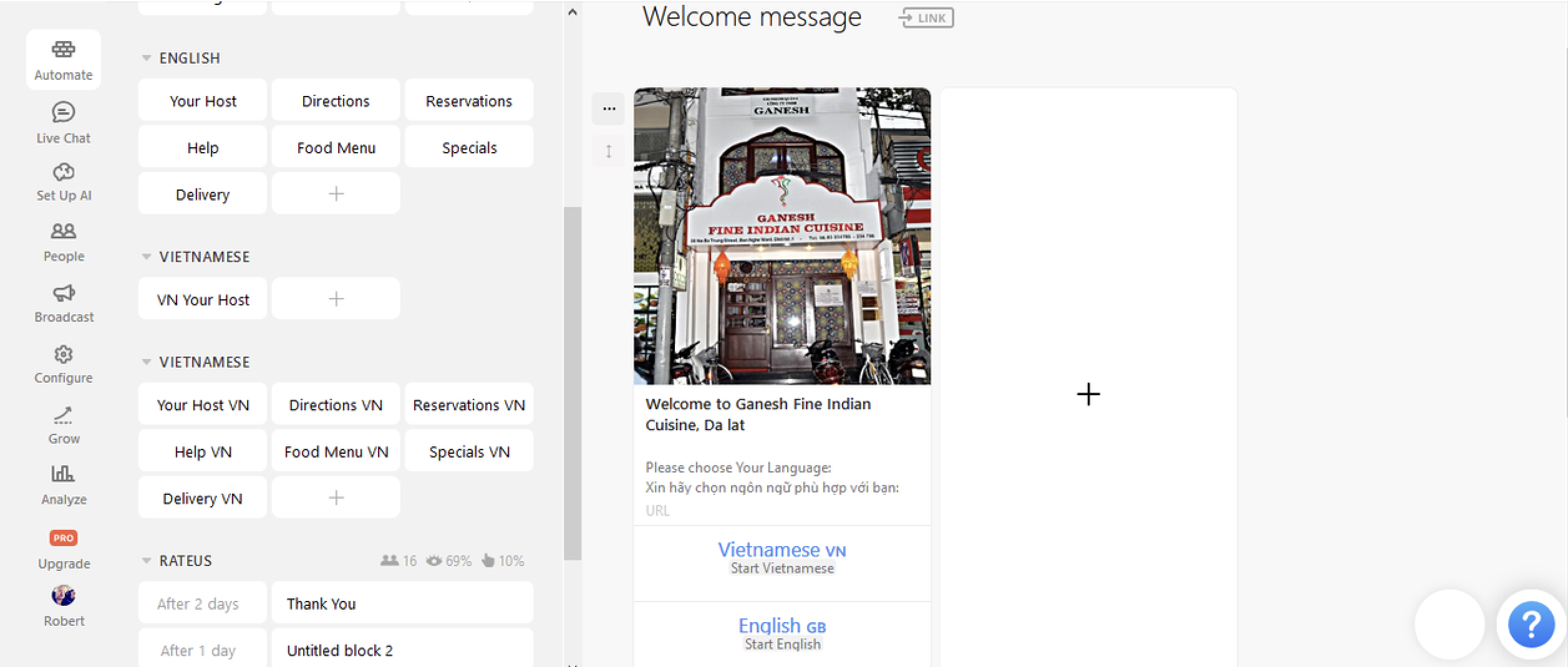
Task: Open After 2 days timing selector
Action: 203,603
